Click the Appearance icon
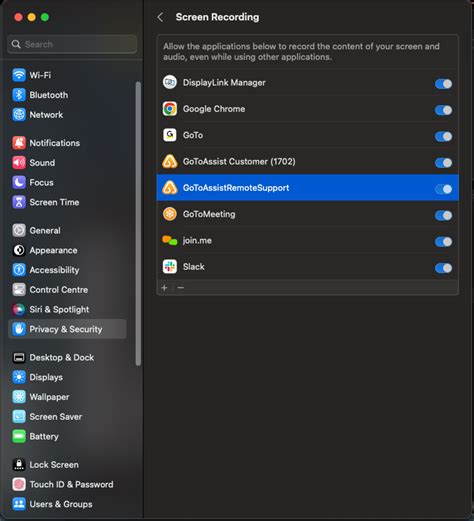The width and height of the screenshot is (474, 521). click(19, 250)
